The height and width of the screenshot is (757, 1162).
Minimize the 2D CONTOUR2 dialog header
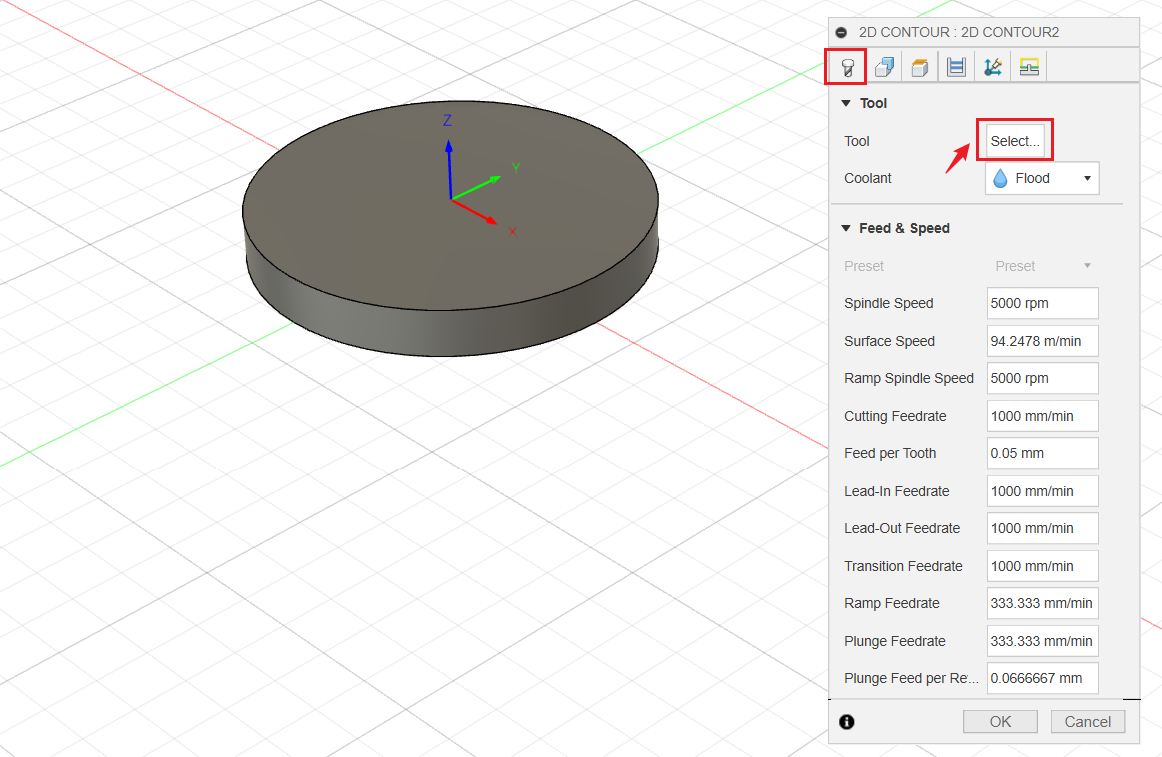pos(842,31)
